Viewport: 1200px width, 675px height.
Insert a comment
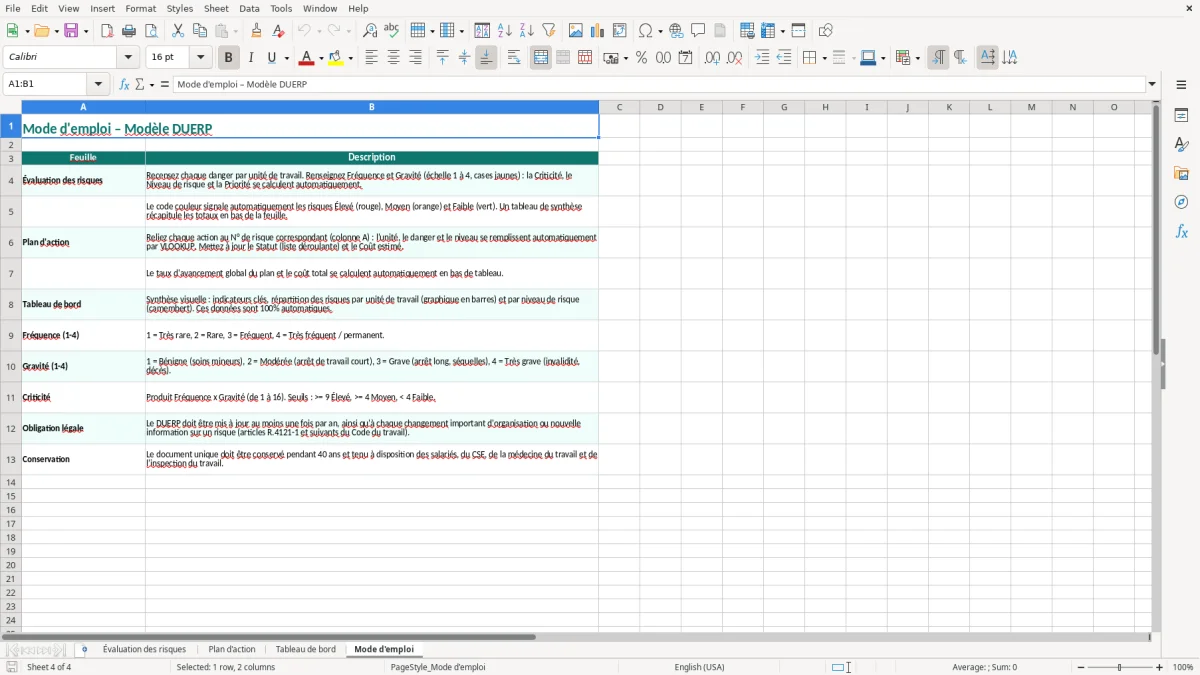pyautogui.click(x=698, y=31)
